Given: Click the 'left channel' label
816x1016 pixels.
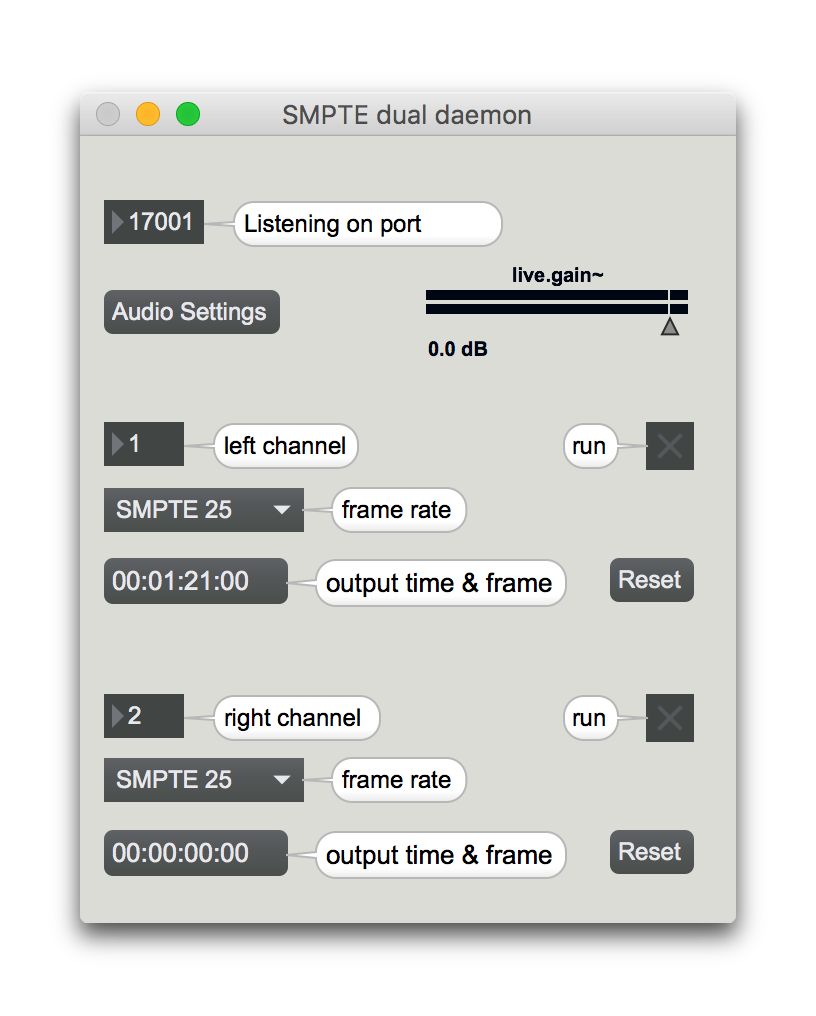Looking at the screenshot, I should [x=286, y=446].
